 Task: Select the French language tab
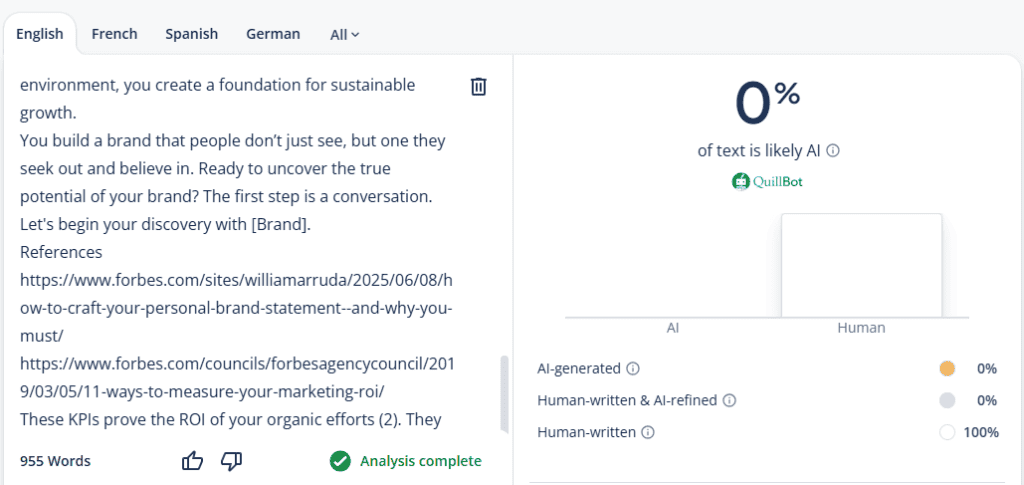click(x=114, y=34)
